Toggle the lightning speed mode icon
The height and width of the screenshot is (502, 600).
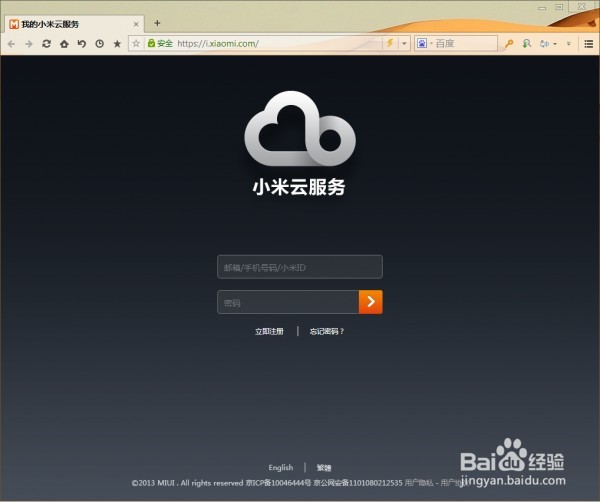click(390, 43)
